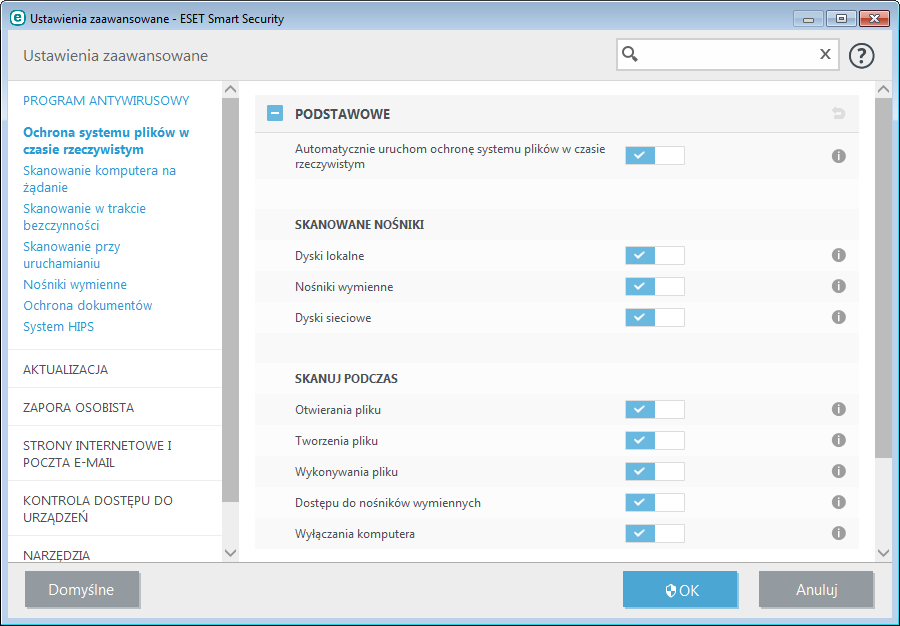Collapse the Podstawowe section

pyautogui.click(x=275, y=113)
